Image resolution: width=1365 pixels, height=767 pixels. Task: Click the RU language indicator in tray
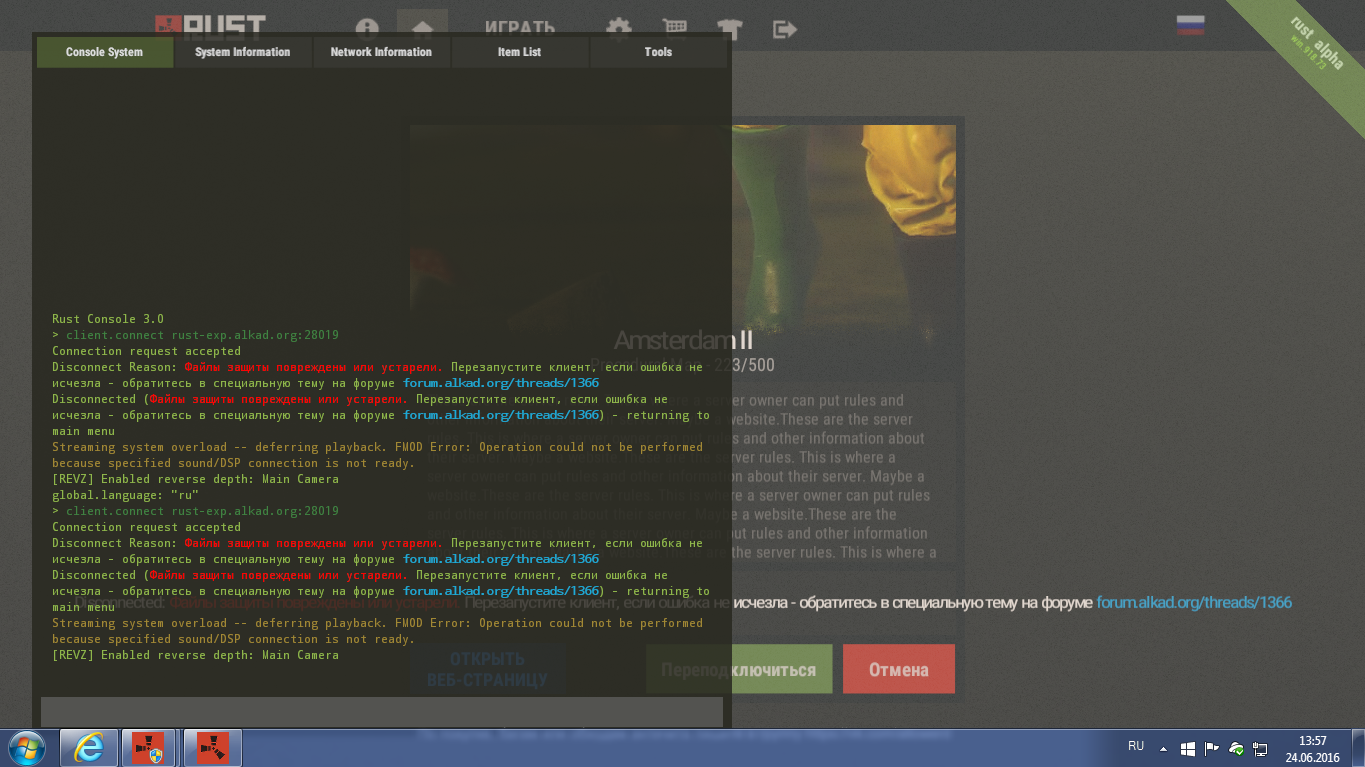[1136, 746]
